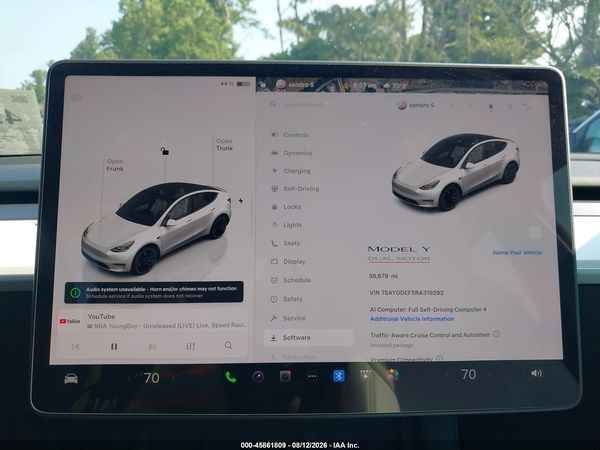
Task: Tap driver temperature 70 on left
Action: [152, 378]
